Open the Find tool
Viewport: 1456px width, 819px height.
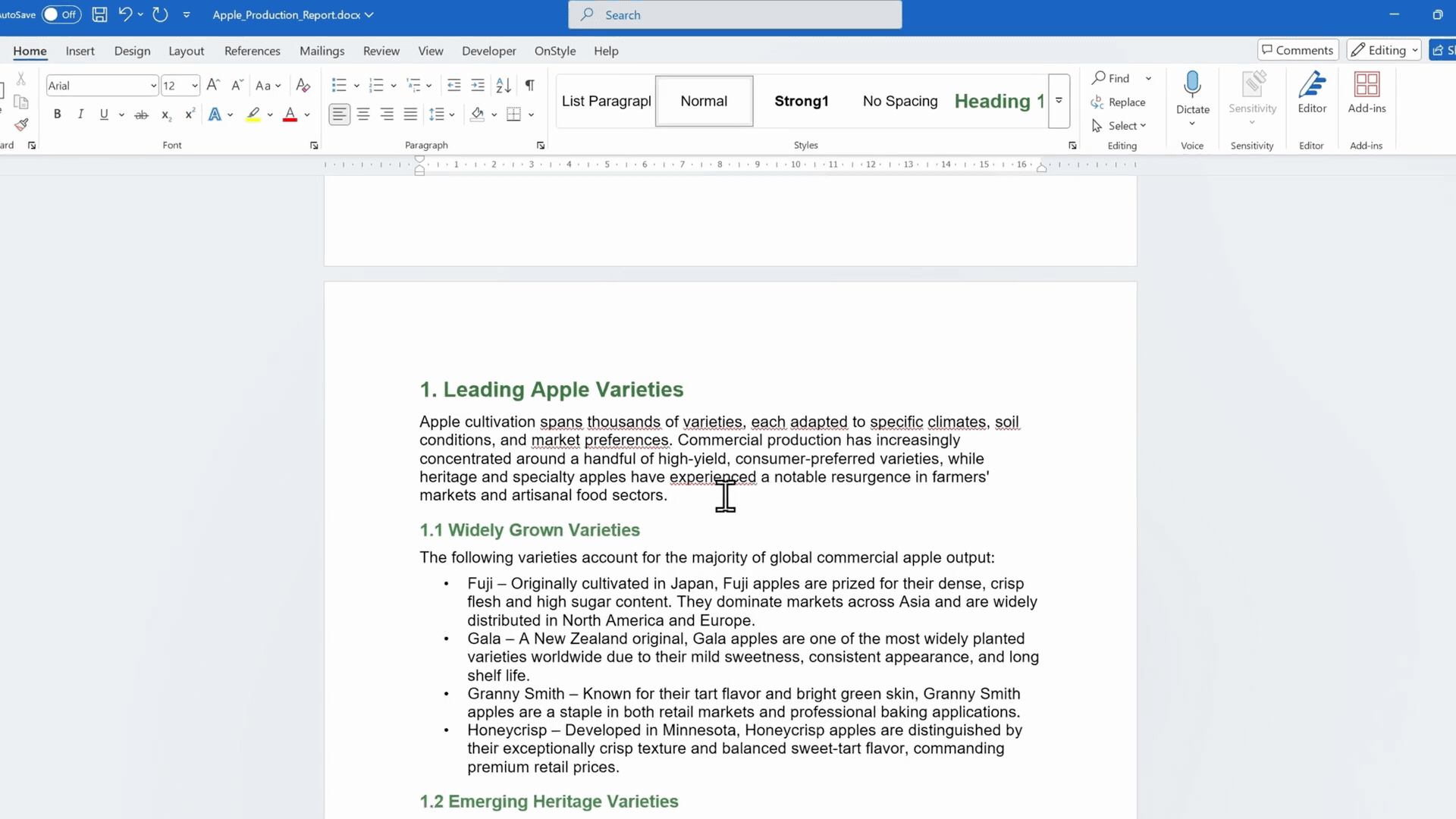coord(1111,78)
